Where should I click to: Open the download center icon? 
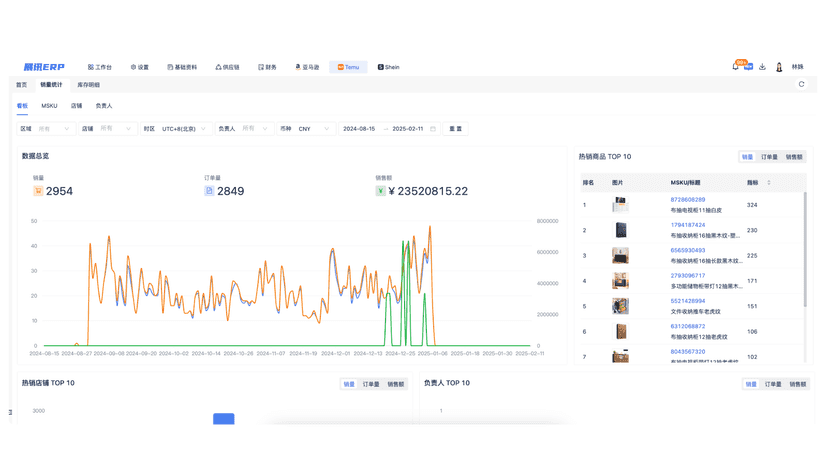click(x=762, y=67)
